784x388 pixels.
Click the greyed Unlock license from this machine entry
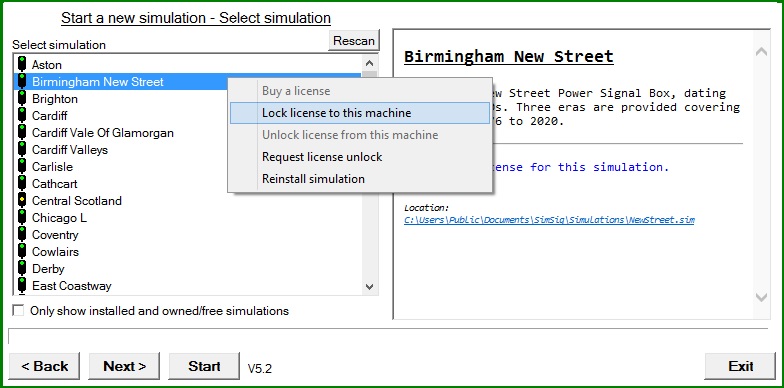pos(360,135)
